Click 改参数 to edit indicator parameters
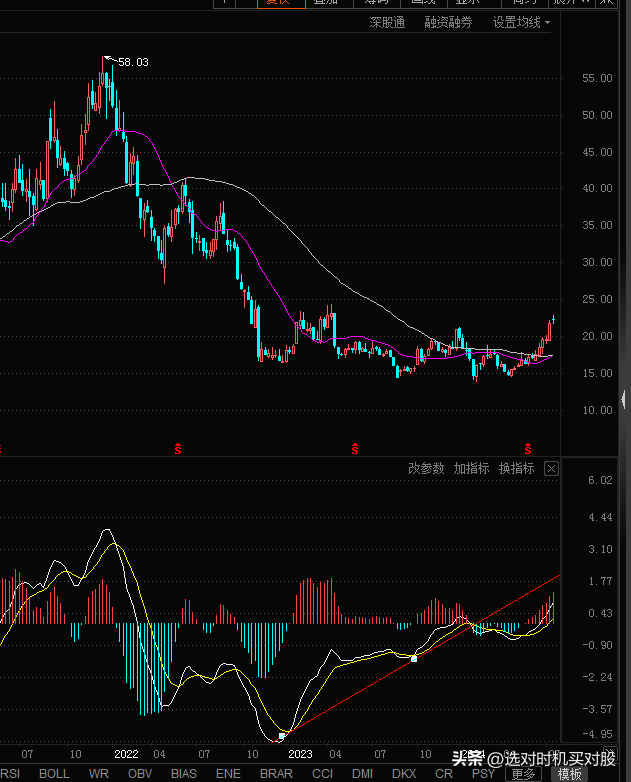Image resolution: width=631 pixels, height=782 pixels. click(426, 468)
